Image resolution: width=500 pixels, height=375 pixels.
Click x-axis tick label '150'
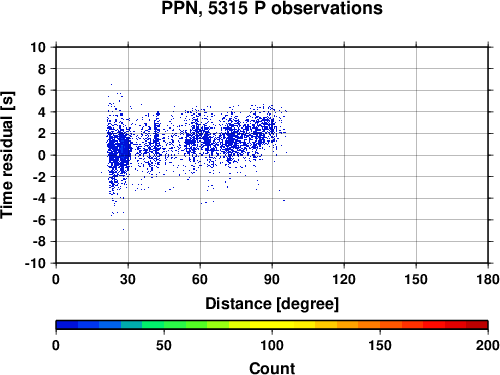pyautogui.click(x=416, y=279)
